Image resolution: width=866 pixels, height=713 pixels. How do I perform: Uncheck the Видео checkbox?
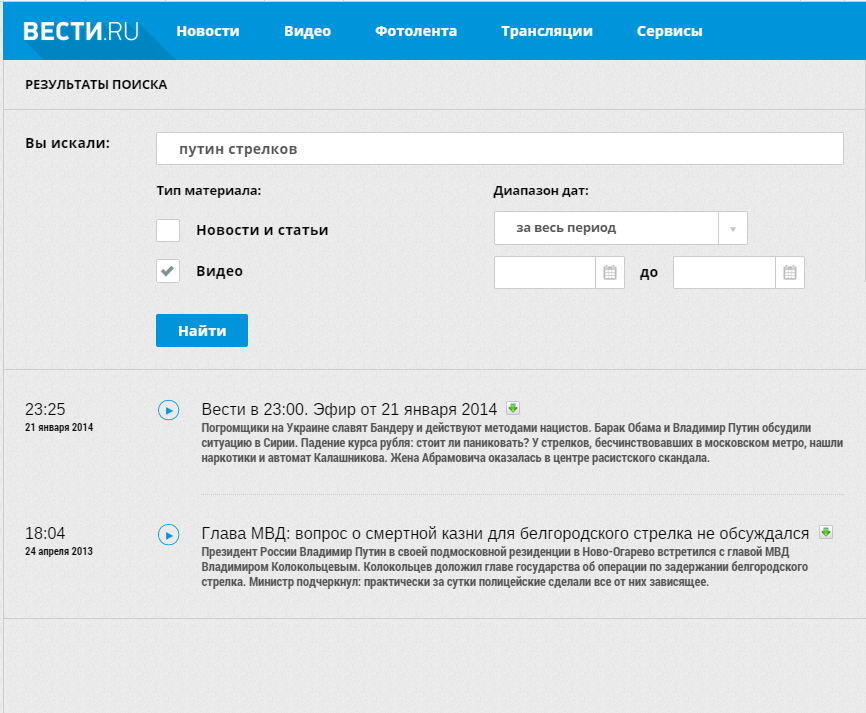(168, 271)
